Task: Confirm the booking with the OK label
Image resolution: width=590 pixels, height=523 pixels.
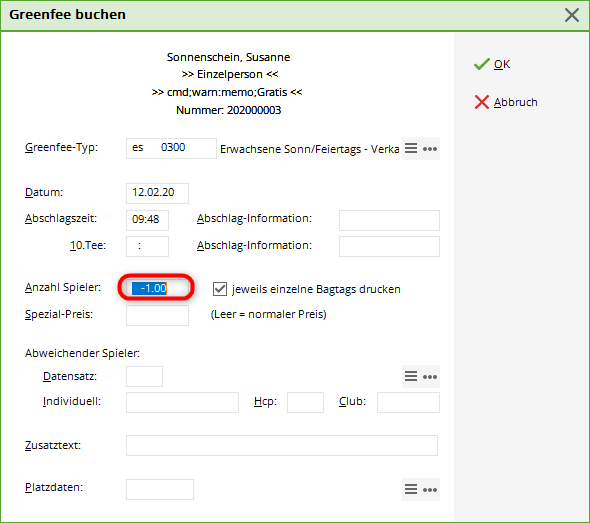Action: (502, 64)
